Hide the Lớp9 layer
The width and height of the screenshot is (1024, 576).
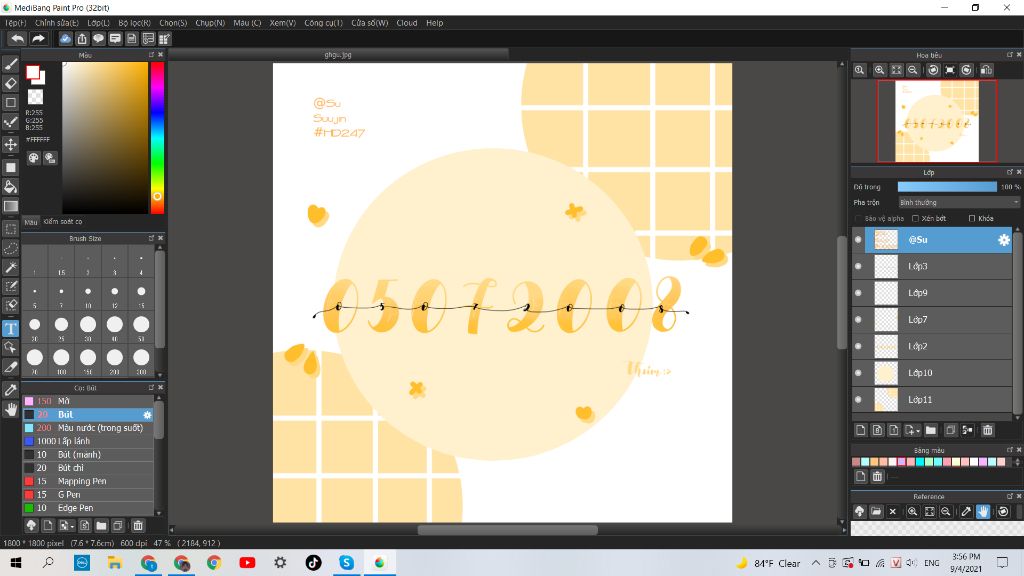coord(858,293)
